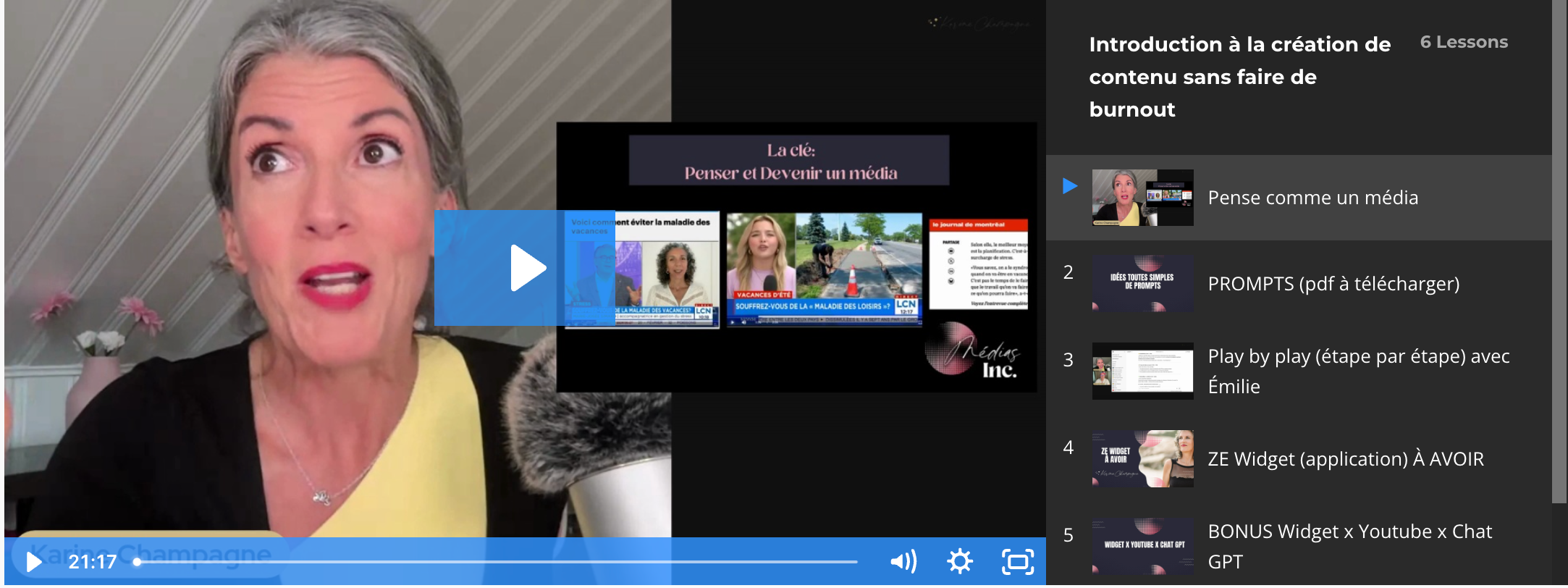
Task: Click the video progress bar track
Action: click(496, 562)
